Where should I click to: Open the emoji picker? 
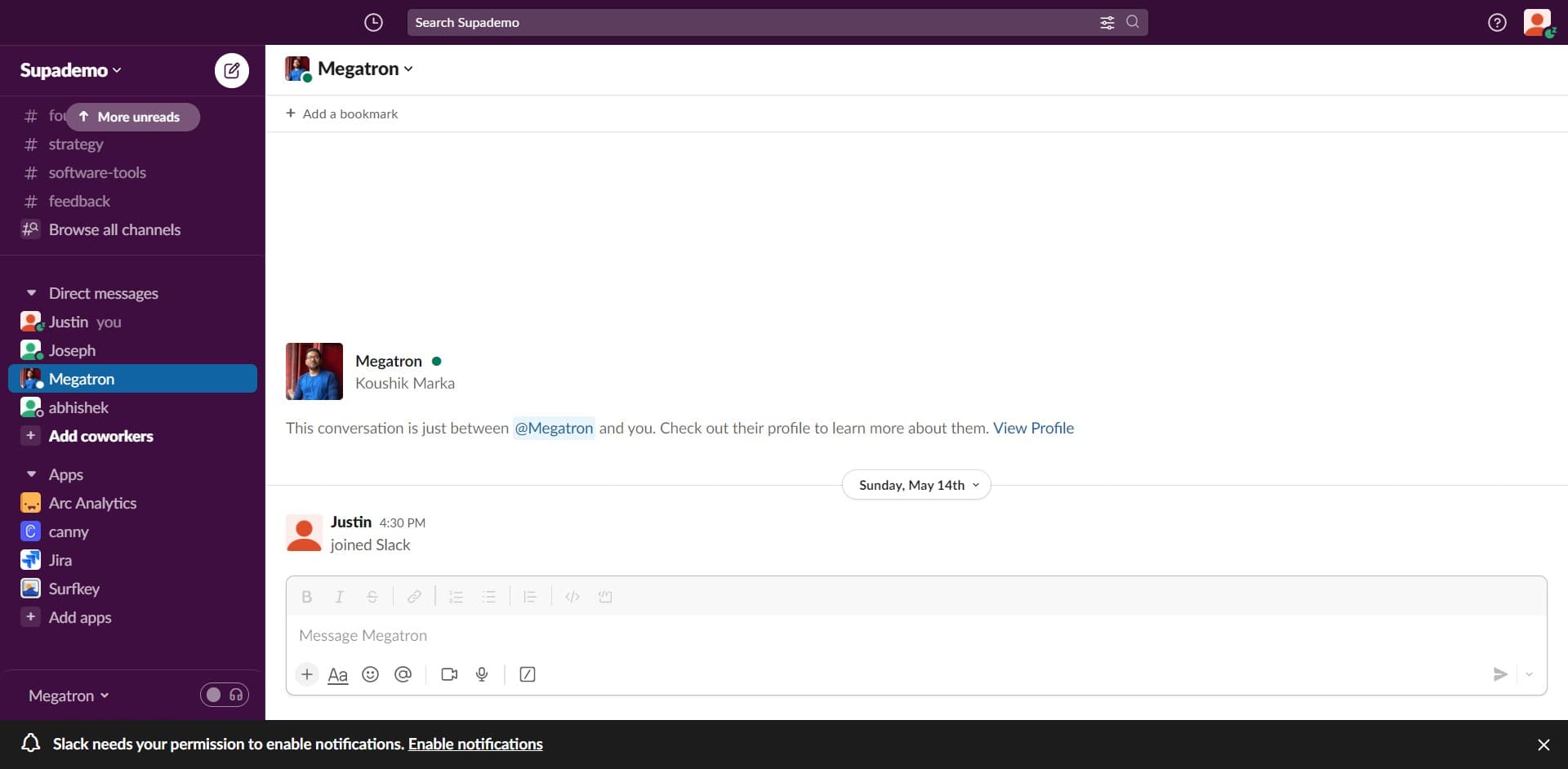click(x=370, y=674)
